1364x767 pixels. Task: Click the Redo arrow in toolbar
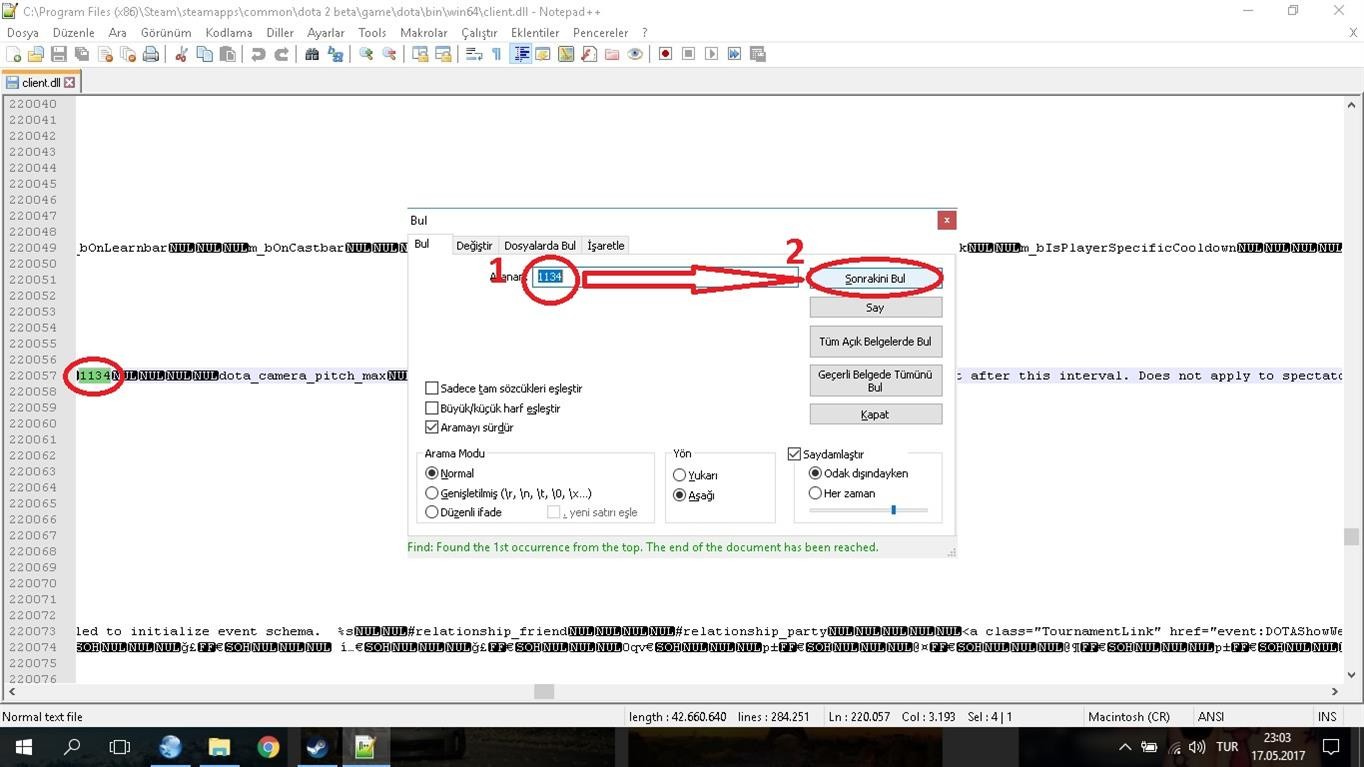pyautogui.click(x=281, y=54)
